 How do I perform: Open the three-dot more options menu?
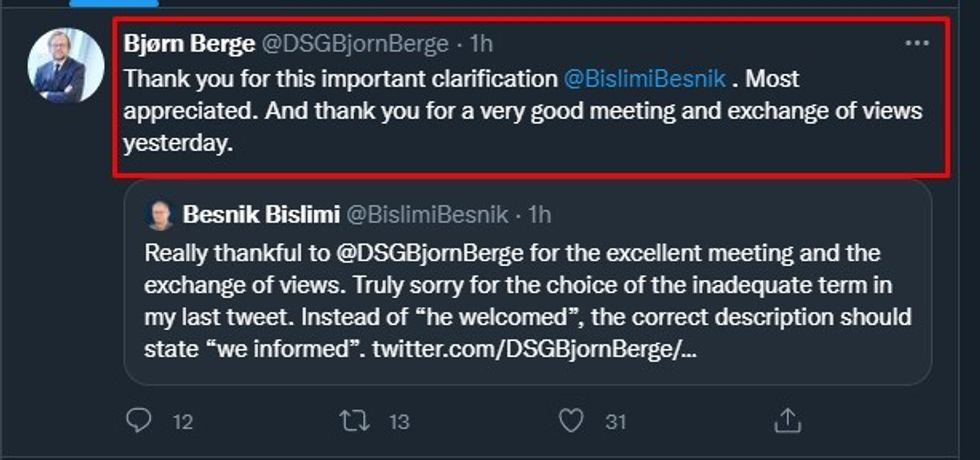[x=917, y=44]
